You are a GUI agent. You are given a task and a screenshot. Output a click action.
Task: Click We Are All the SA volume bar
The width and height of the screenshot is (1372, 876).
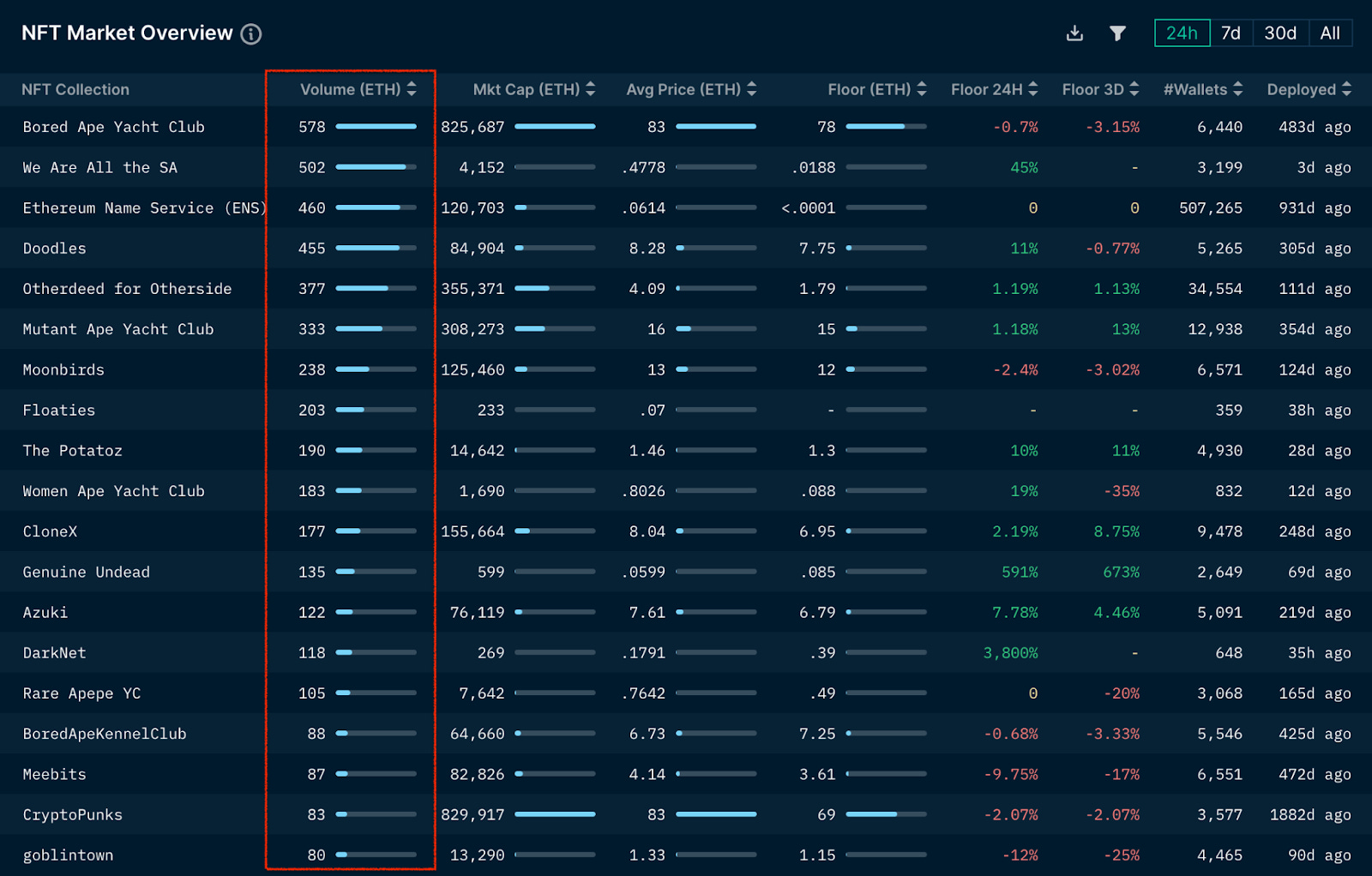[376, 167]
